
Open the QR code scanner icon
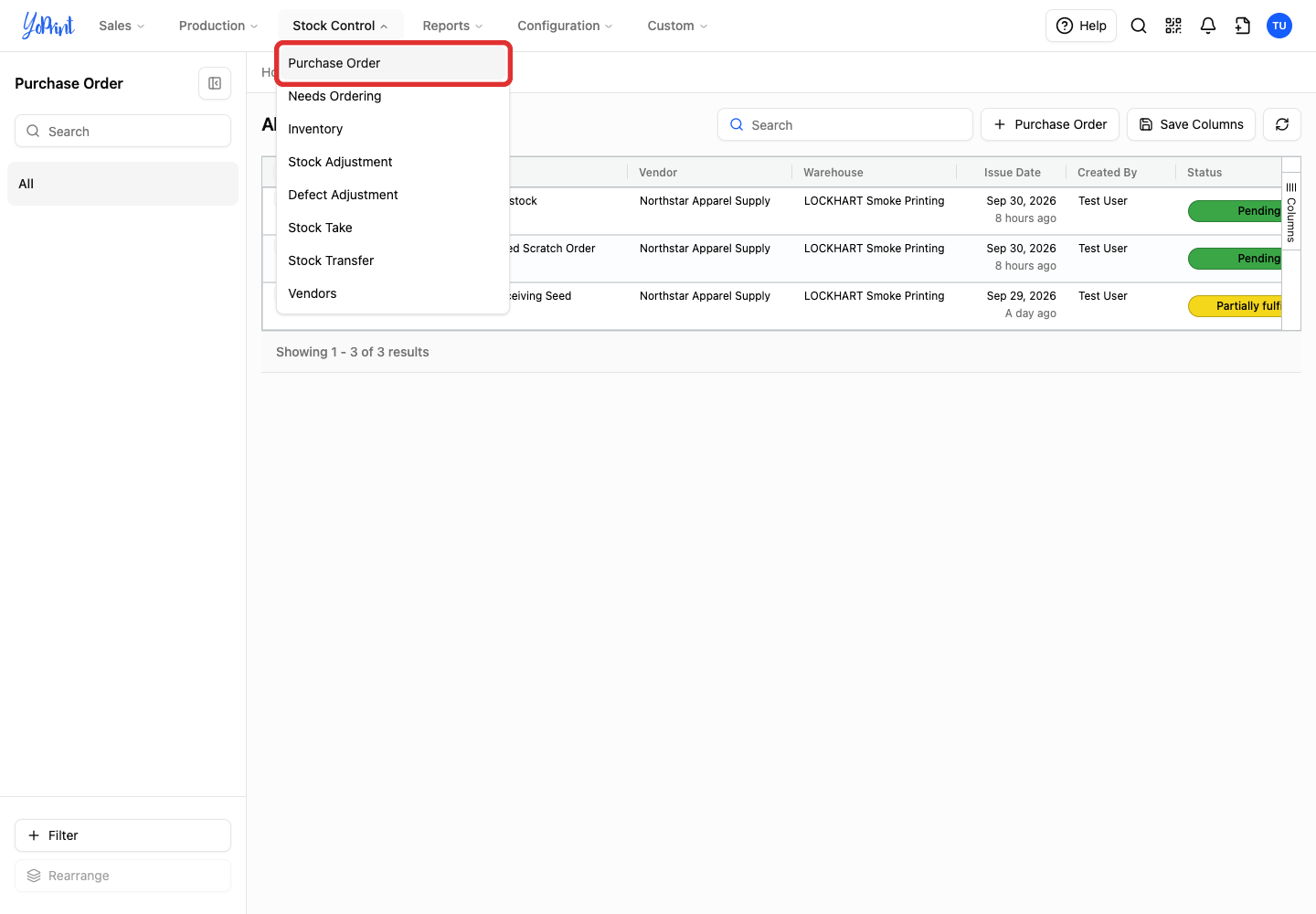(x=1173, y=26)
